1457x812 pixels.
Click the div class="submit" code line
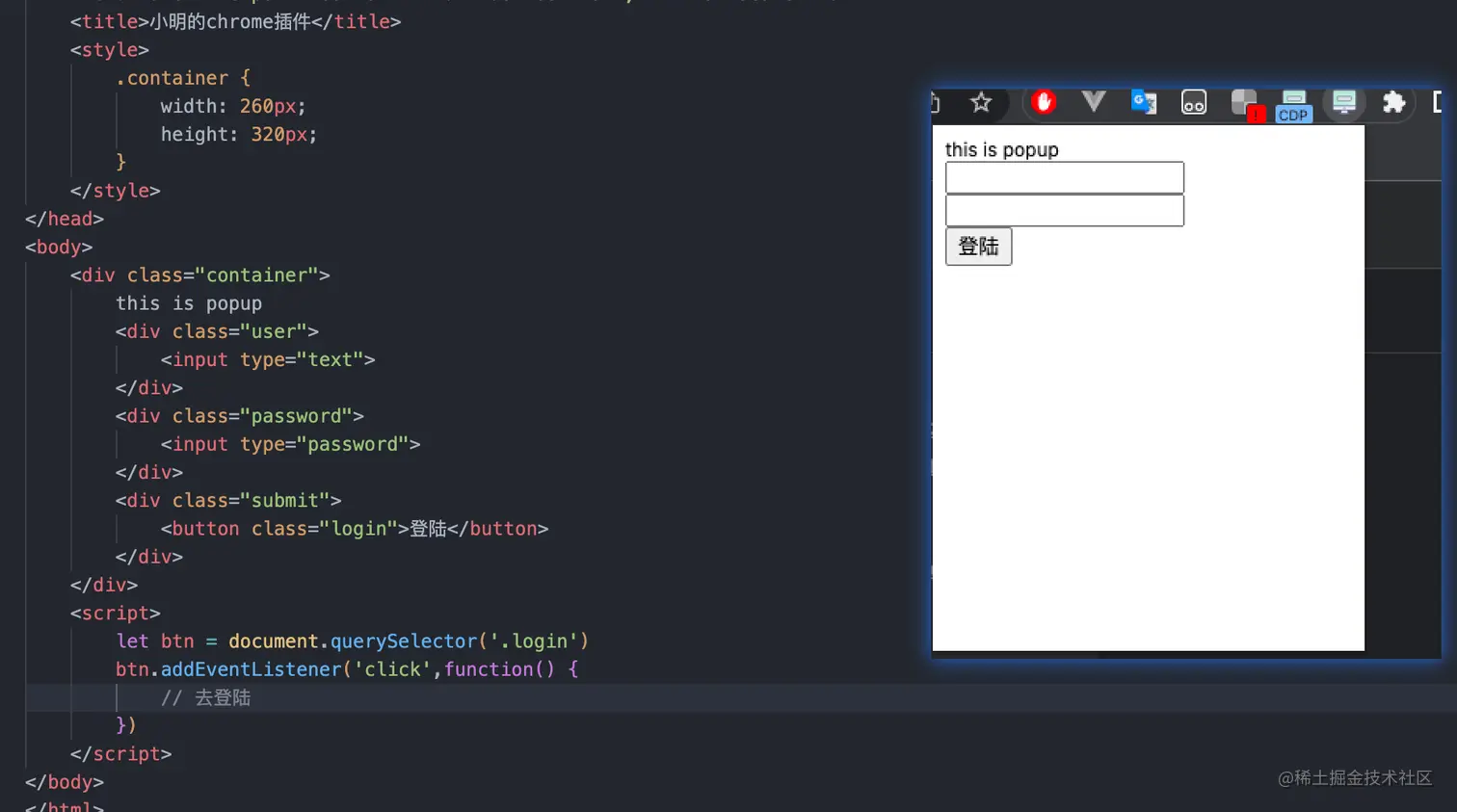(x=228, y=501)
